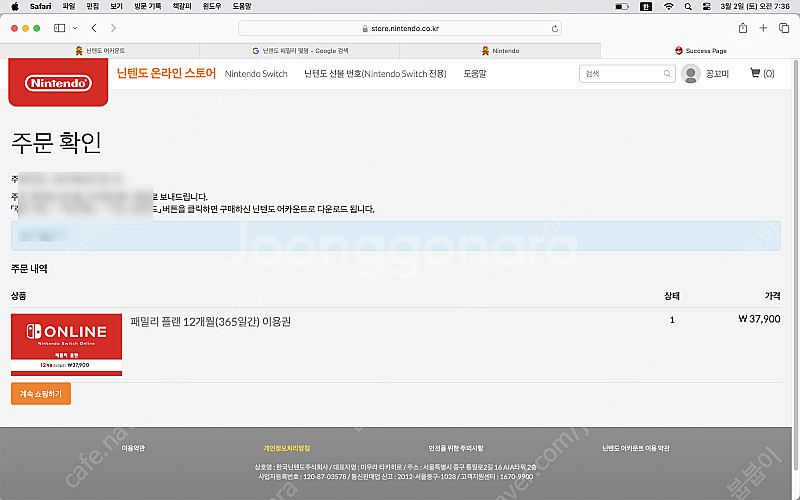This screenshot has height=500, width=800.
Task: Click the account name 공꼬미
Action: point(717,74)
